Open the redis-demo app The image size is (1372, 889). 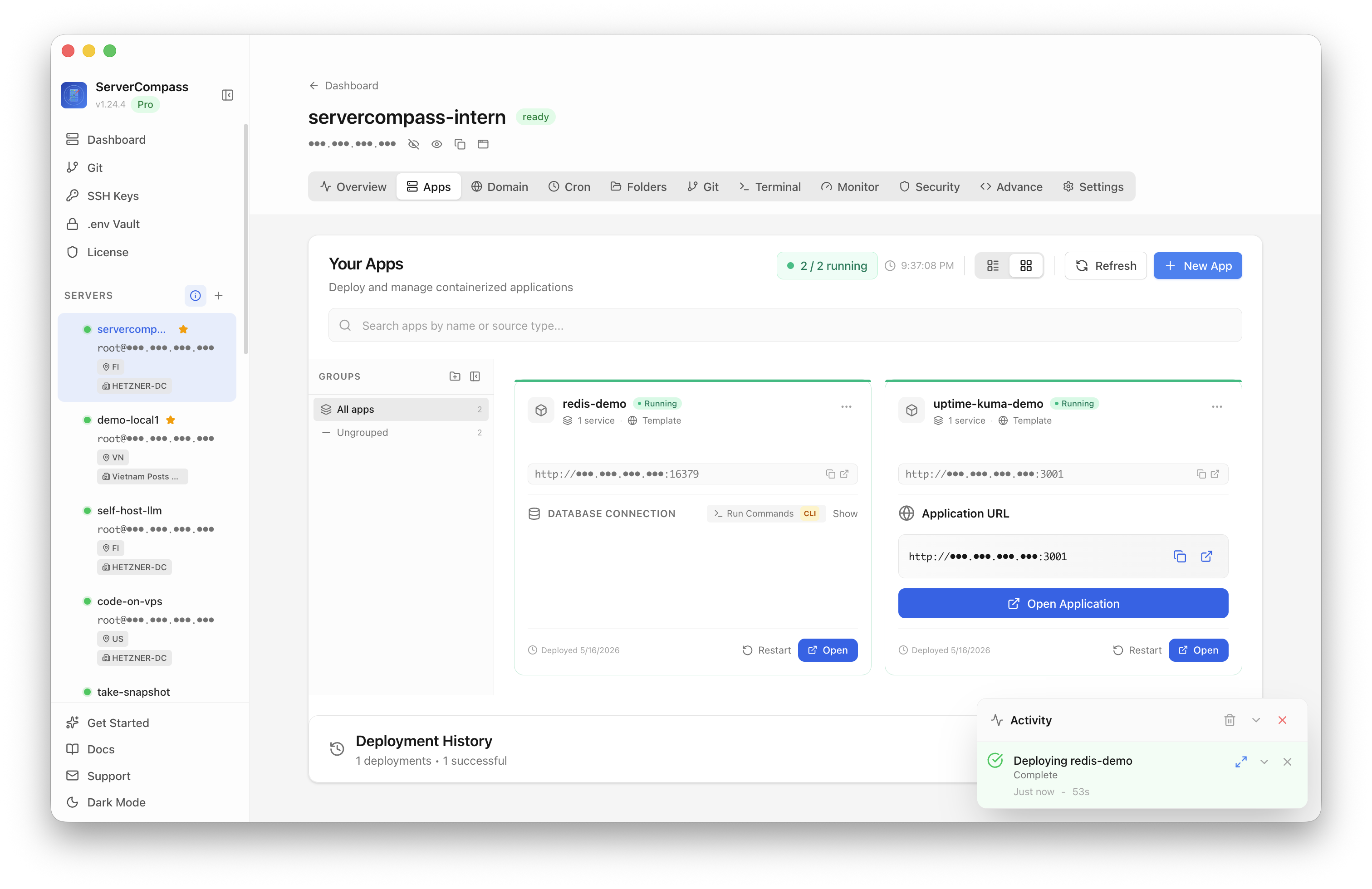pyautogui.click(x=828, y=650)
